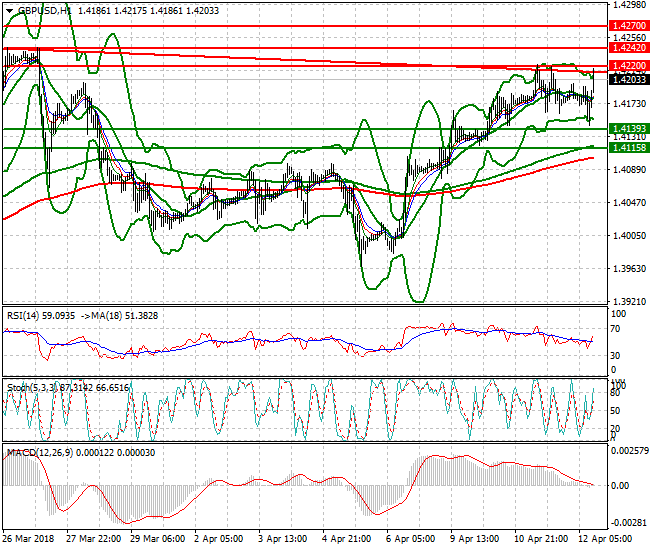Image resolution: width=650 pixels, height=550 pixels.
Task: Click the MACD scale value -0.00281
Action: point(629,522)
